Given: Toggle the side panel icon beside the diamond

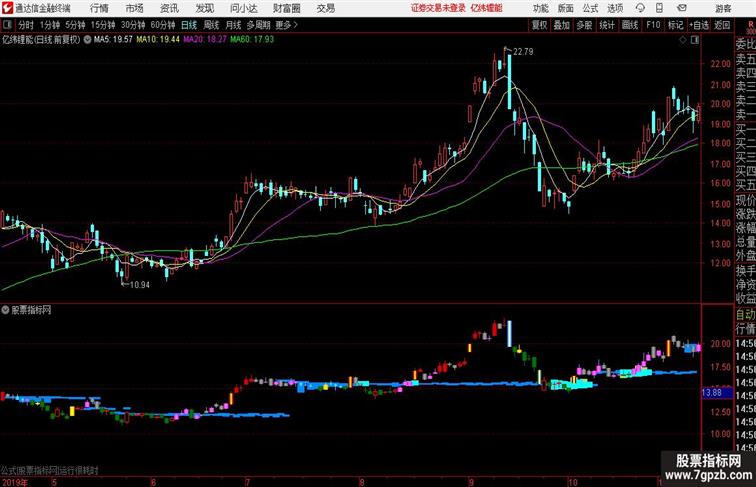Looking at the screenshot, I should (x=695, y=40).
